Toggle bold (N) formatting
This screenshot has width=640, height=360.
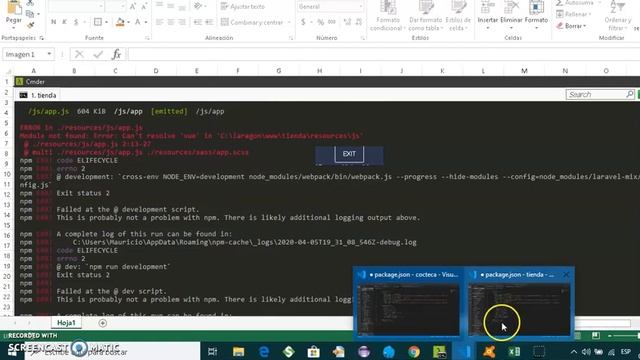pos(53,22)
